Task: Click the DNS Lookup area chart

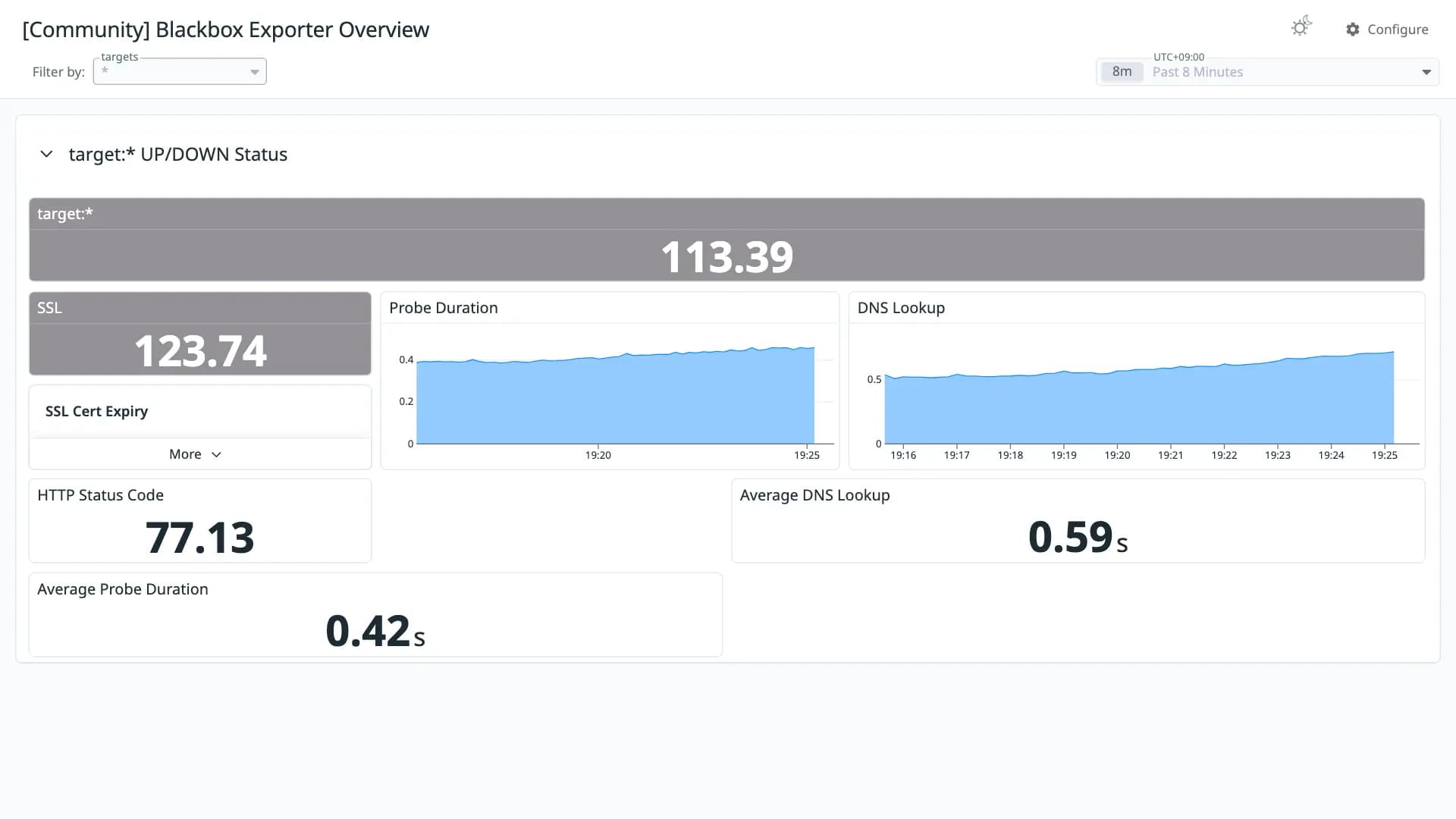Action: click(x=1139, y=398)
